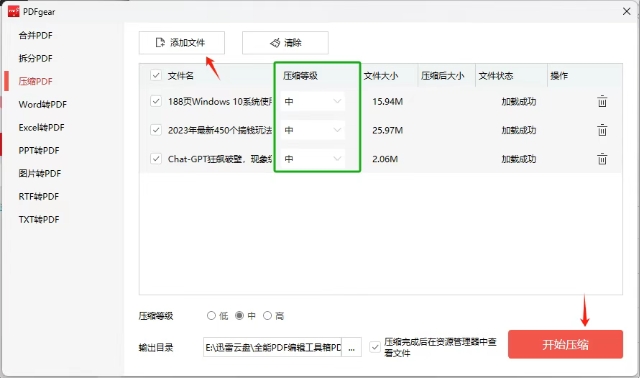Open PPT转PDF in the sidebar
Screen dimensions: 640x378
tap(39, 150)
